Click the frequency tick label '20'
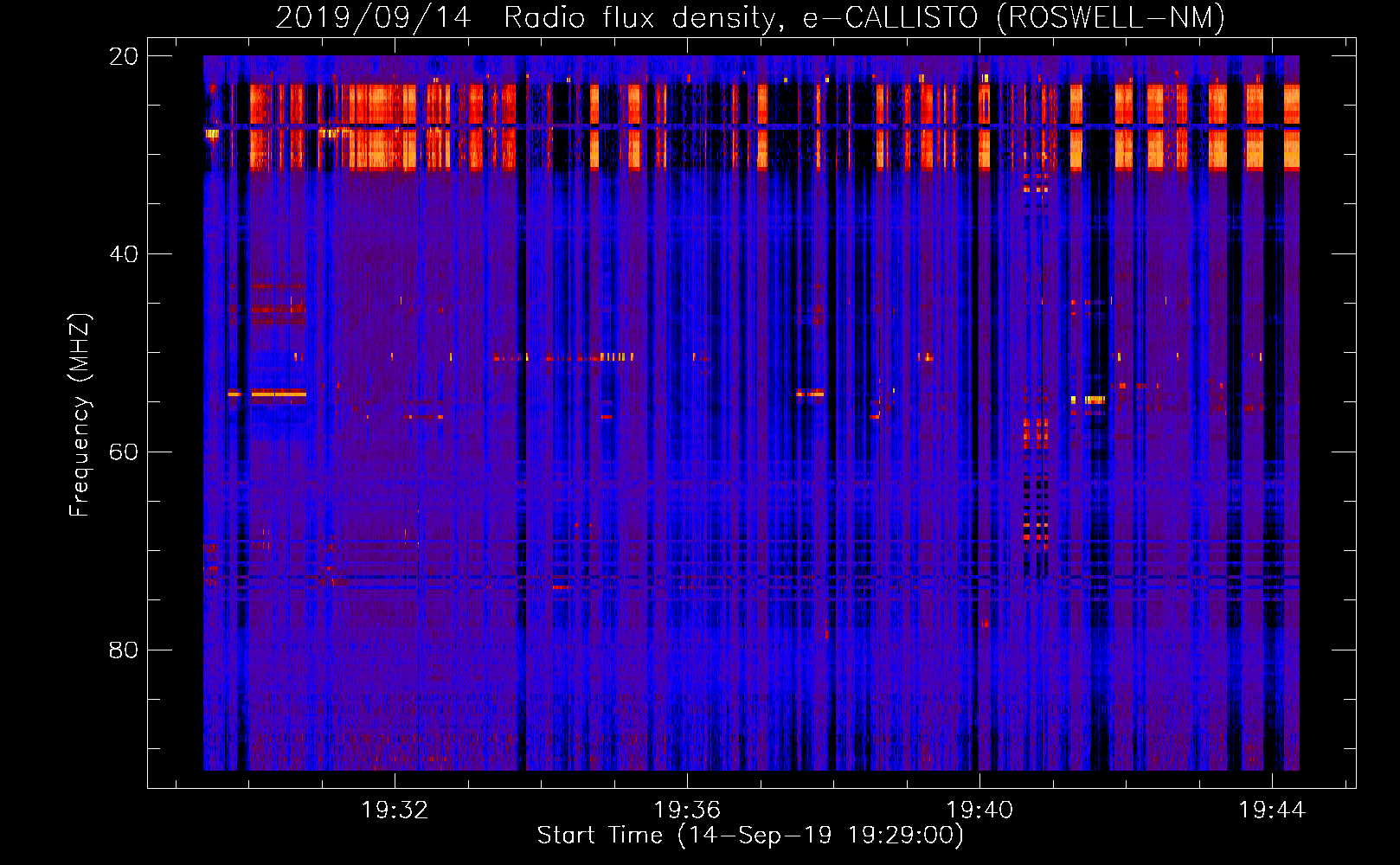This screenshot has width=1400, height=865. [124, 56]
